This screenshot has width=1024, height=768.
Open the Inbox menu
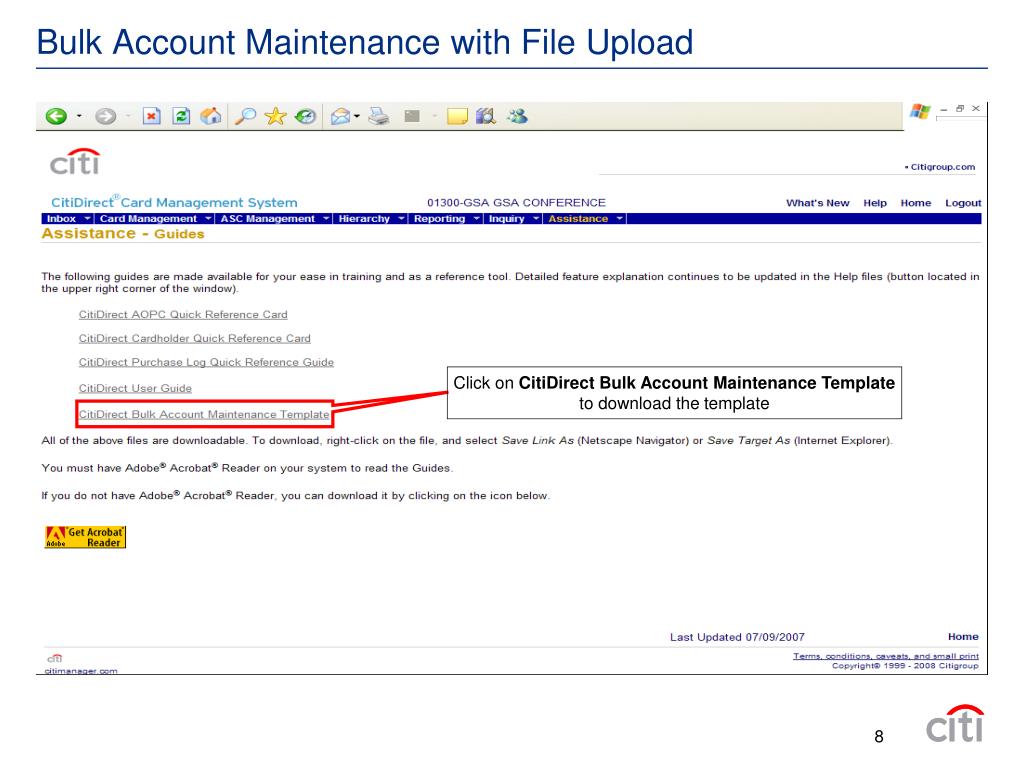tap(61, 219)
